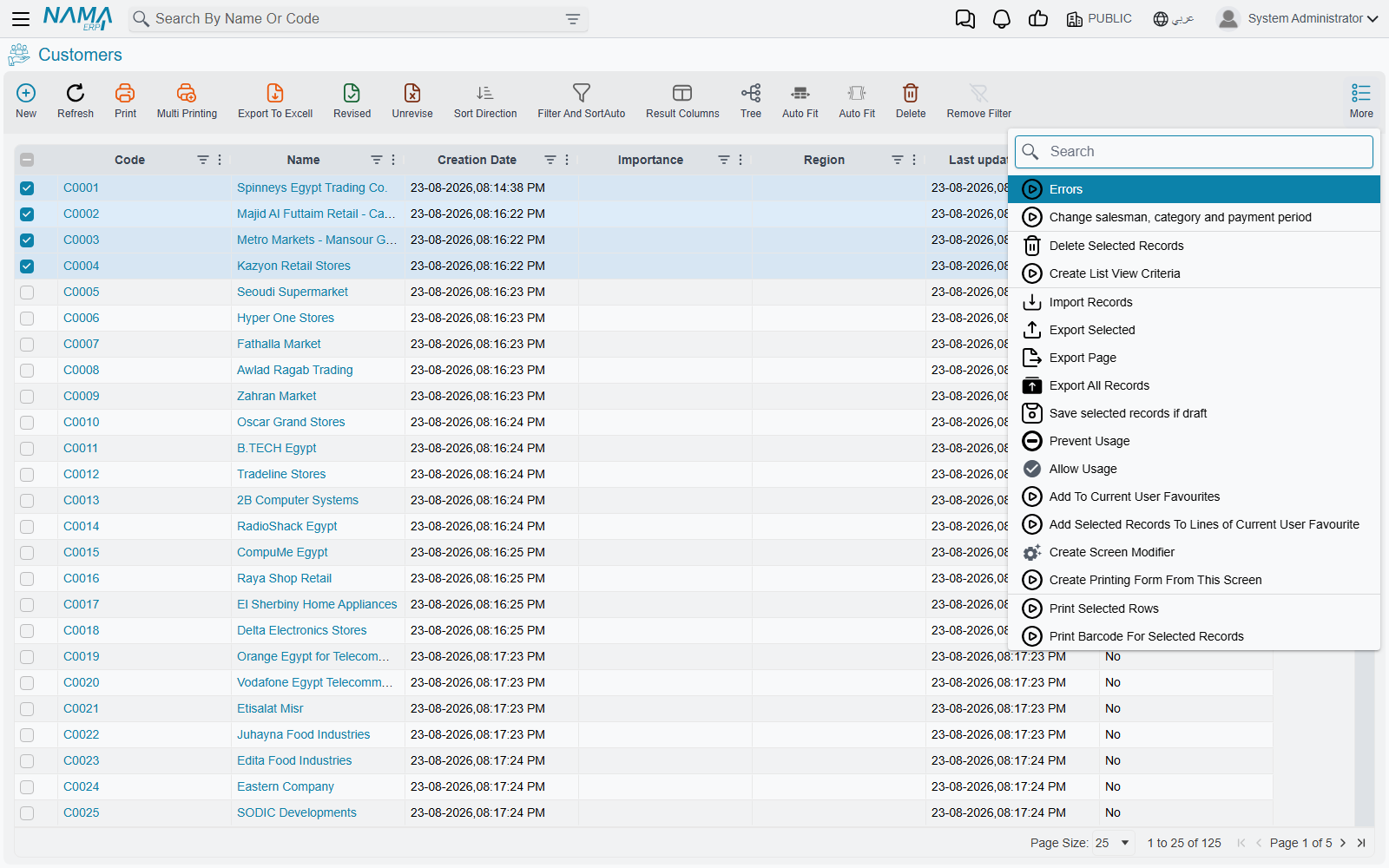This screenshot has width=1389, height=868.
Task: Jump to the last page
Action: click(x=1361, y=843)
